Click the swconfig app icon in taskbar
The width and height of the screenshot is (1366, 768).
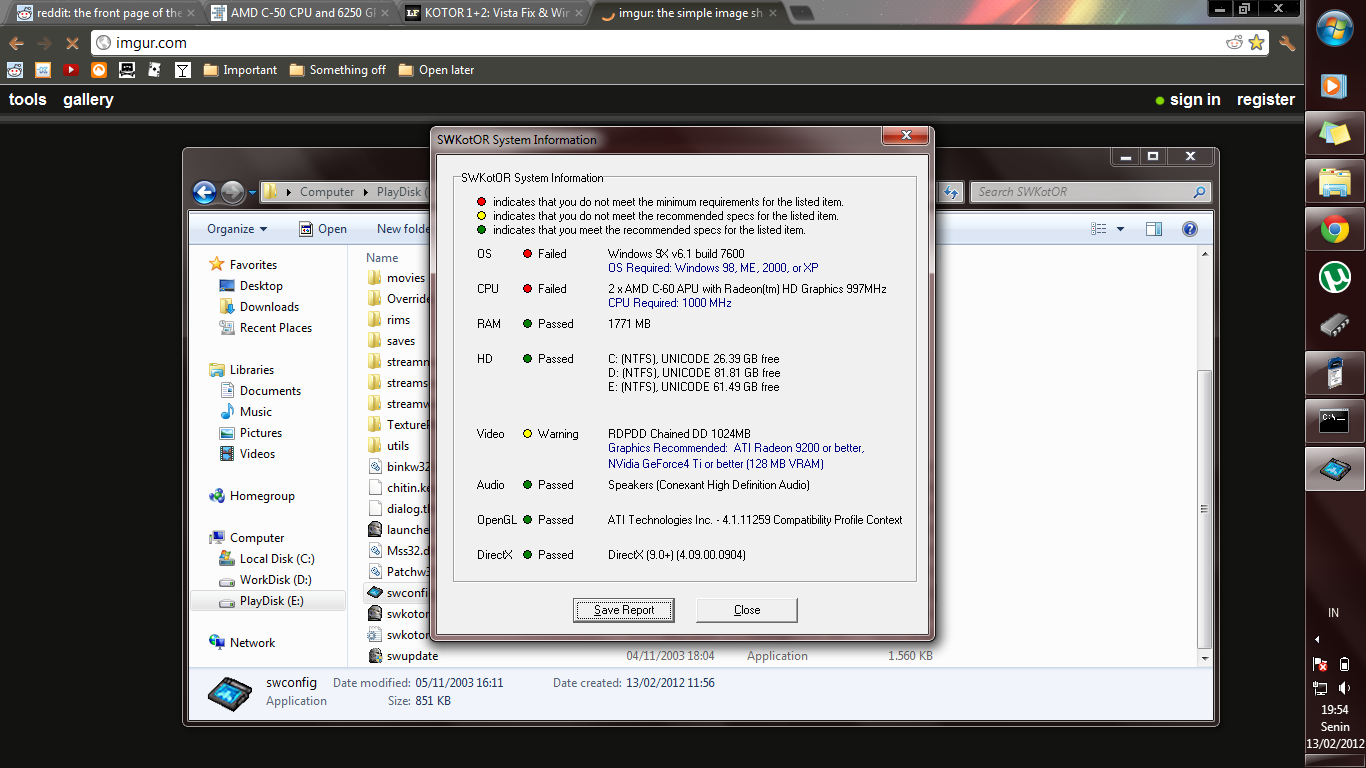pyautogui.click(x=1334, y=469)
